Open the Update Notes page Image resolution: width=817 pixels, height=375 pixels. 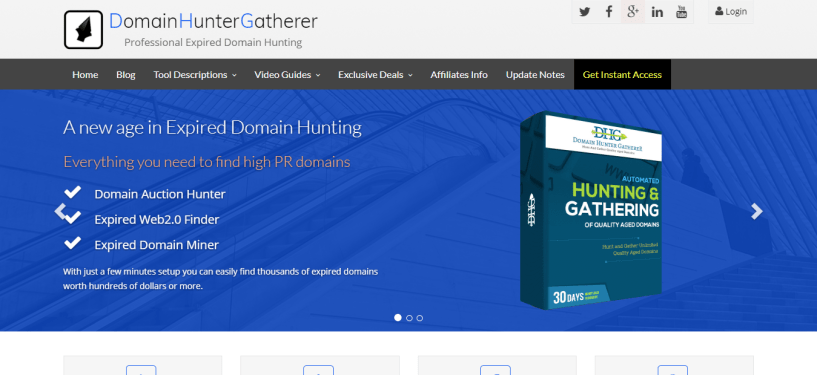pos(535,74)
